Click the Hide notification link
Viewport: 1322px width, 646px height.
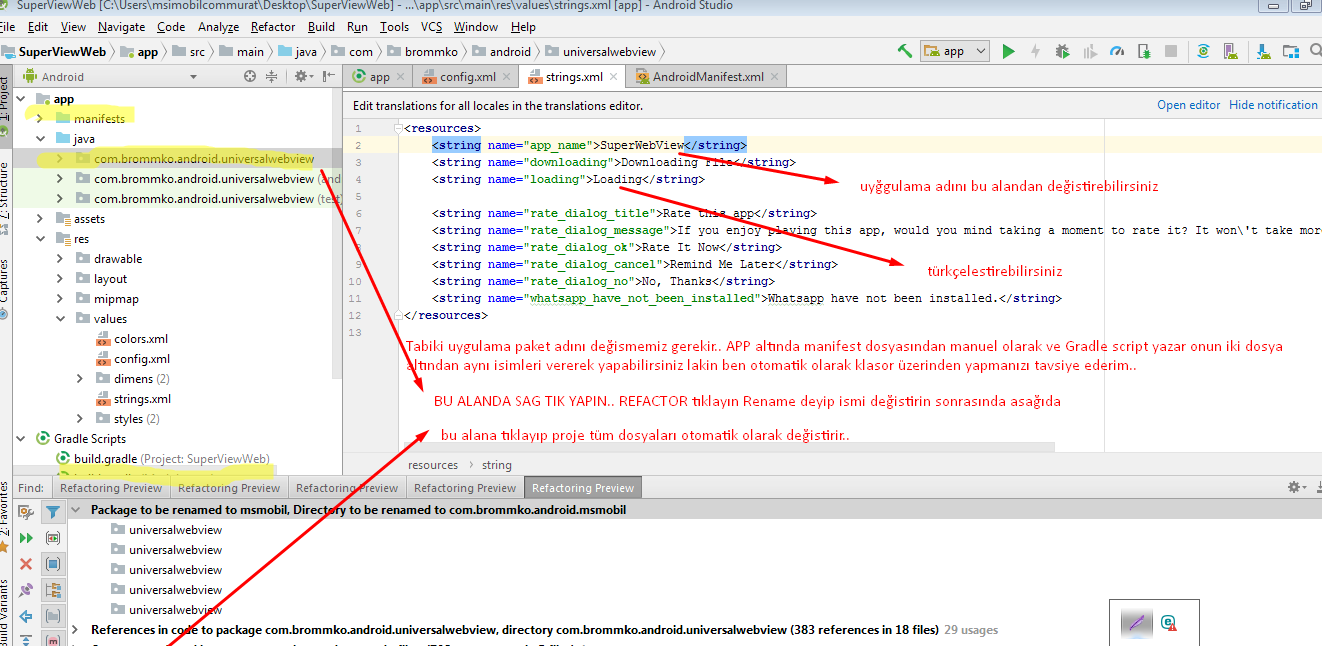coord(1273,105)
